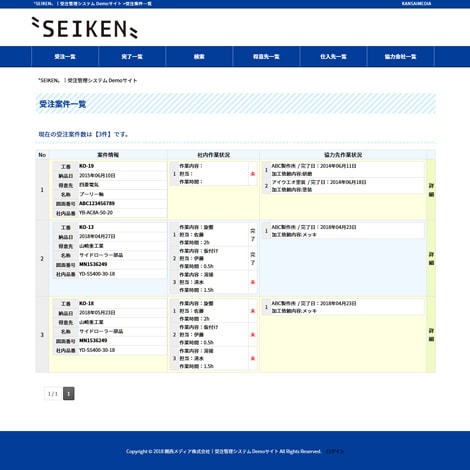Click the drawing number ABC123456789

(97, 203)
